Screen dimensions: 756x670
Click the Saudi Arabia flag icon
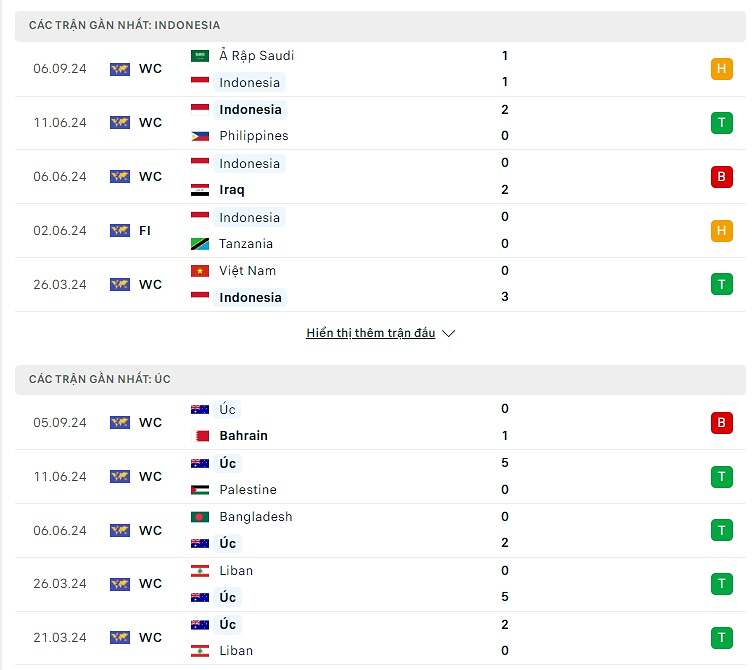(x=200, y=56)
